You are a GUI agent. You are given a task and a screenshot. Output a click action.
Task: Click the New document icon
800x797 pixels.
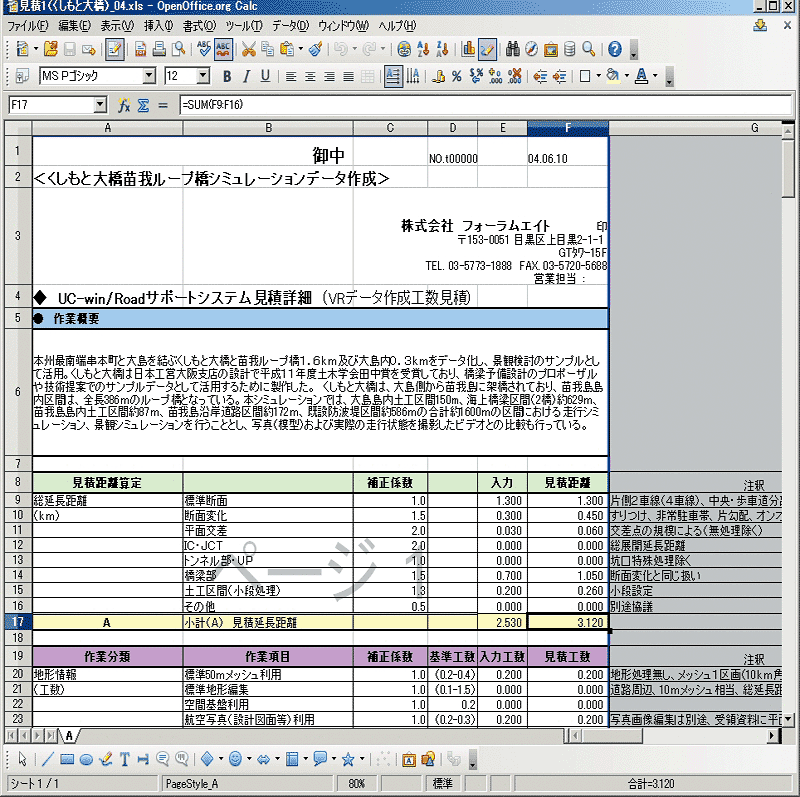[22, 49]
